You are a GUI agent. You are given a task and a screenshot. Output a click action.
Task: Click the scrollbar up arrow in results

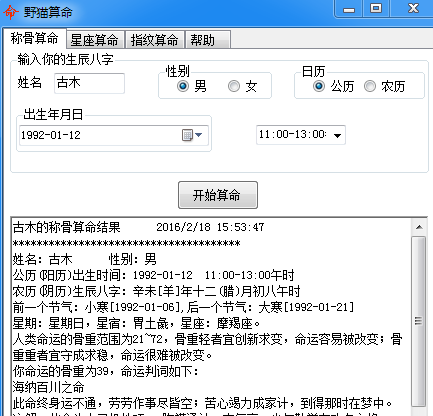click(419, 227)
